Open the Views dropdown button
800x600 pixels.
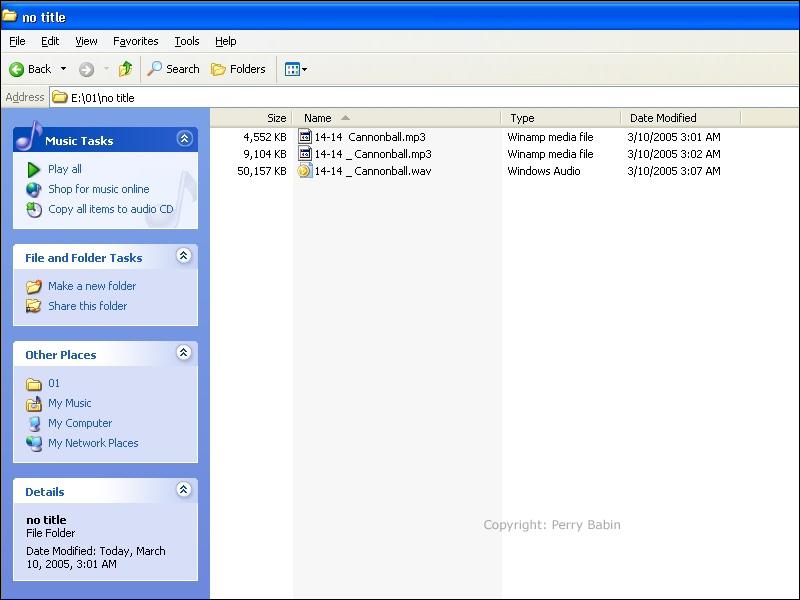pyautogui.click(x=295, y=69)
